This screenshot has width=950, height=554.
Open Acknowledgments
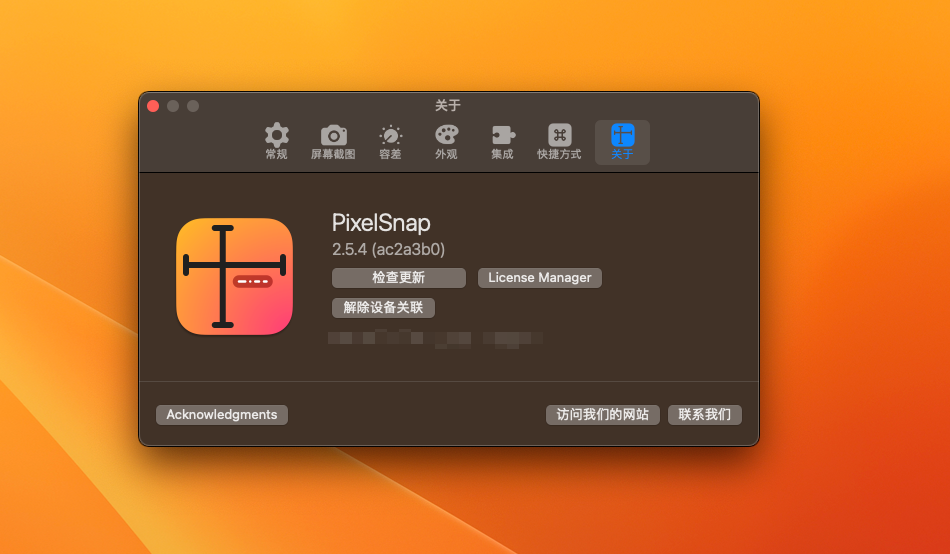[222, 415]
